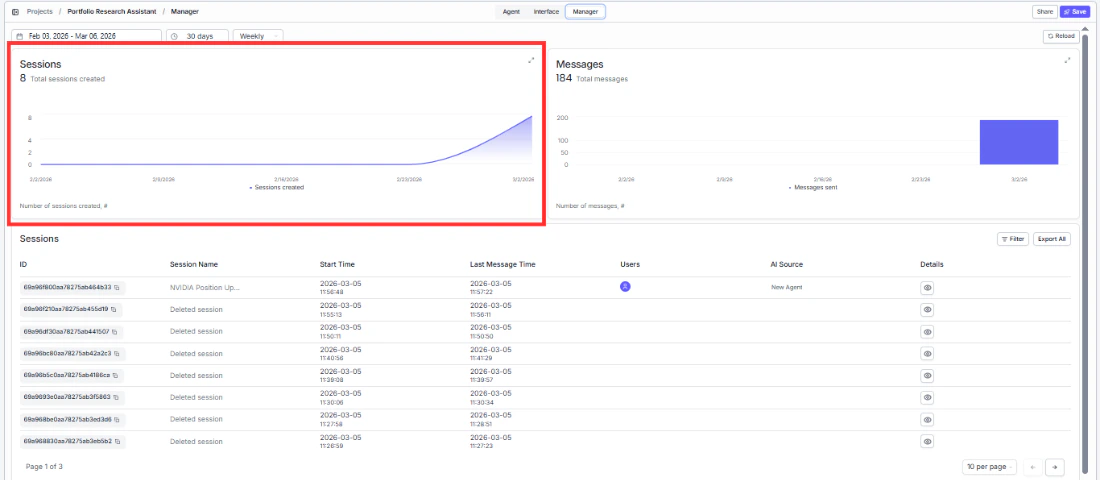Open the Weekly interval dropdown
Viewport: 1100px width, 480px height.
click(x=257, y=36)
